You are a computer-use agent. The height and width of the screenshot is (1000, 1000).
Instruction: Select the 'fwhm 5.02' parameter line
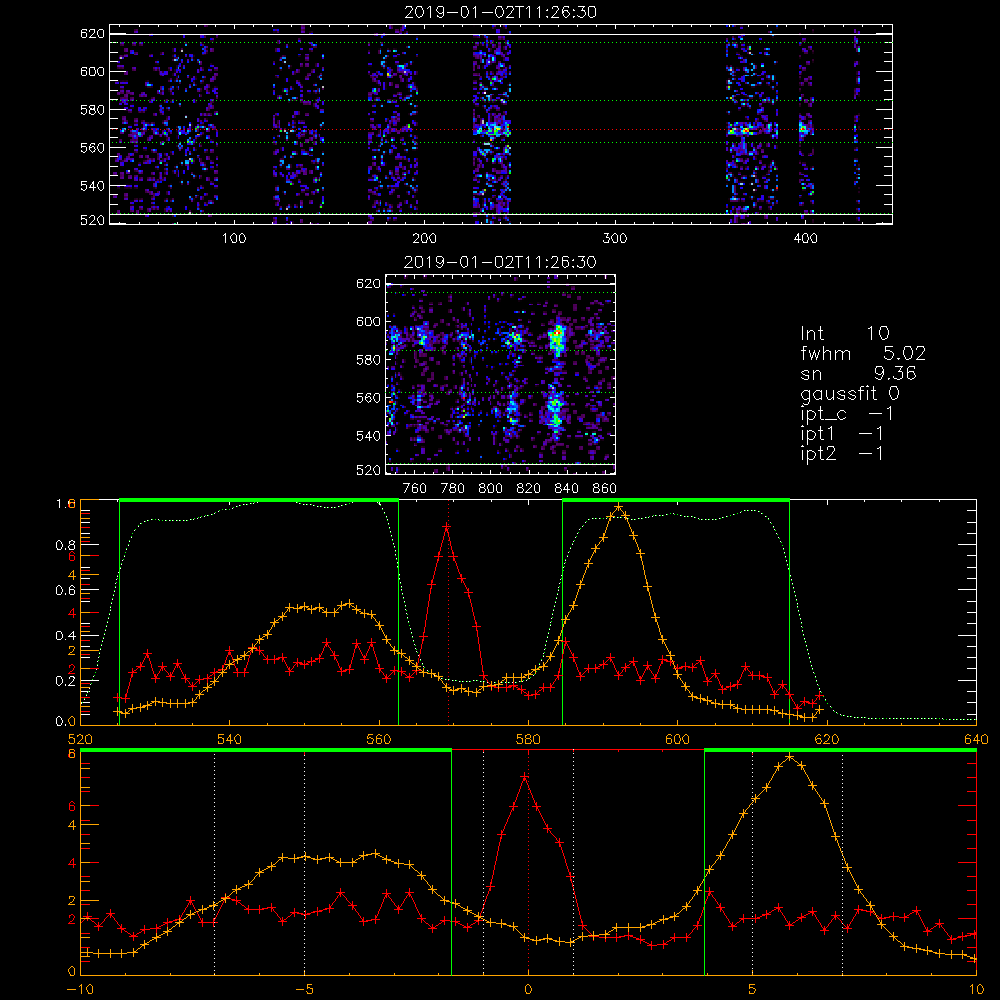pyautogui.click(x=863, y=353)
